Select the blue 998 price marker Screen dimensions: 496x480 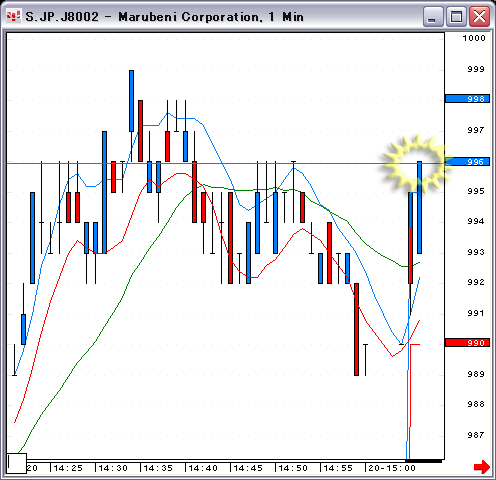[467, 99]
